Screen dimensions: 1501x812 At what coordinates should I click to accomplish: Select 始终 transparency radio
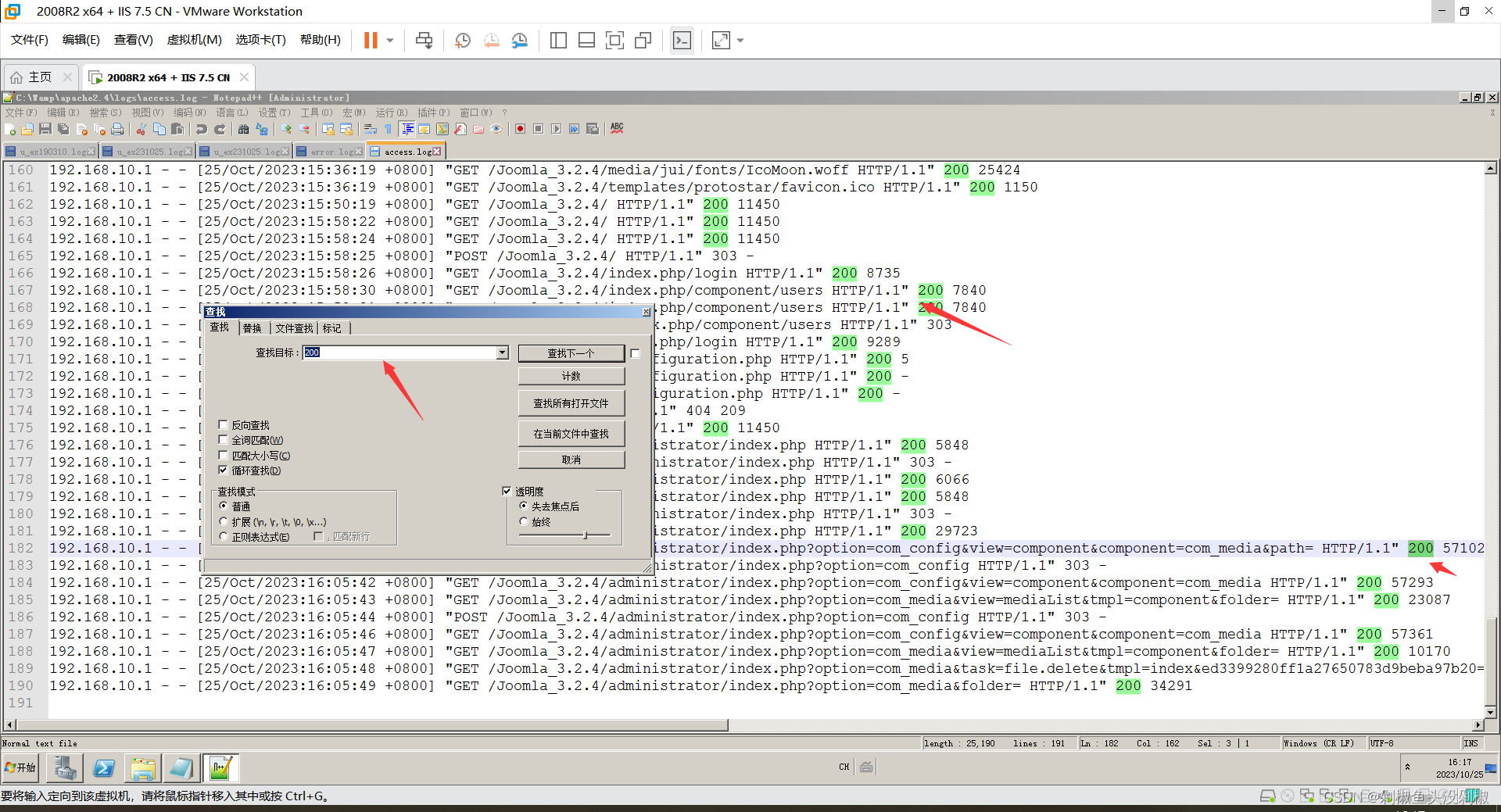pos(524,522)
